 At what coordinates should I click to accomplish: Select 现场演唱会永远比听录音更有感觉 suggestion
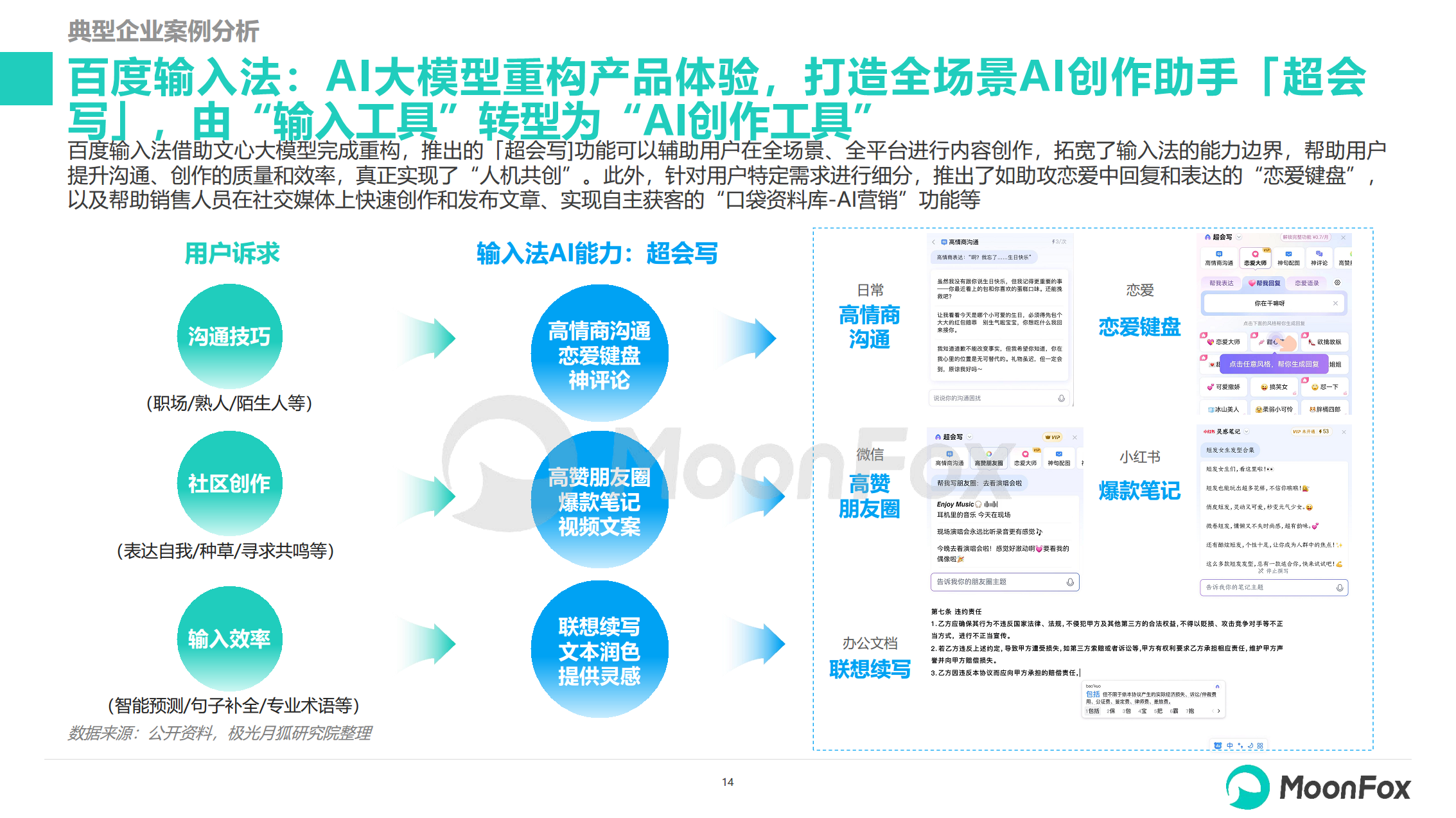click(990, 532)
